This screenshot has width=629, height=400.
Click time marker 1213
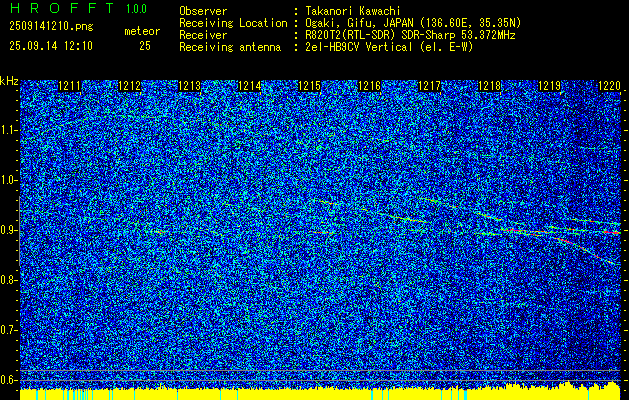click(189, 86)
